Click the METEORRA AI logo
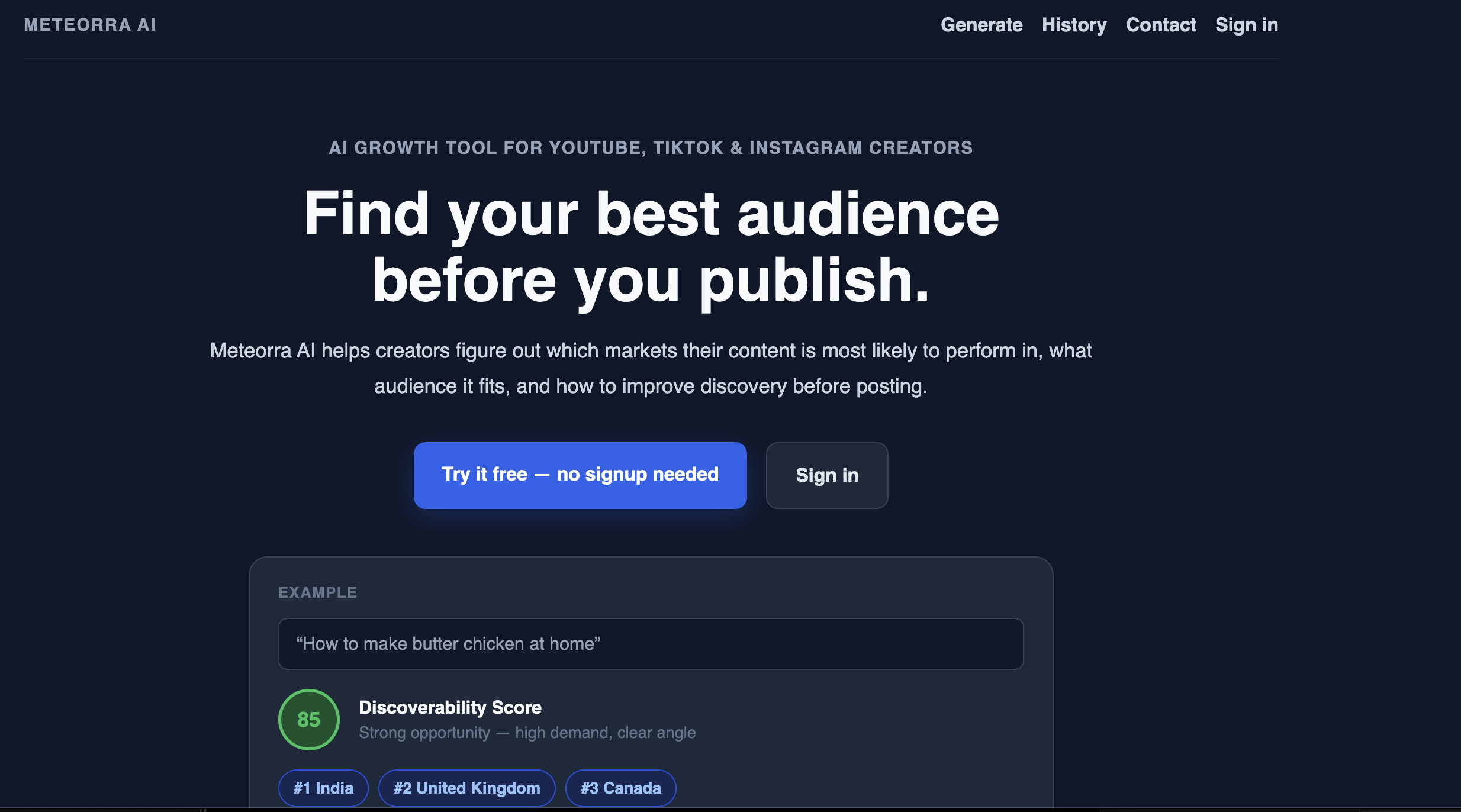Screen dimensions: 1461x812 point(90,25)
